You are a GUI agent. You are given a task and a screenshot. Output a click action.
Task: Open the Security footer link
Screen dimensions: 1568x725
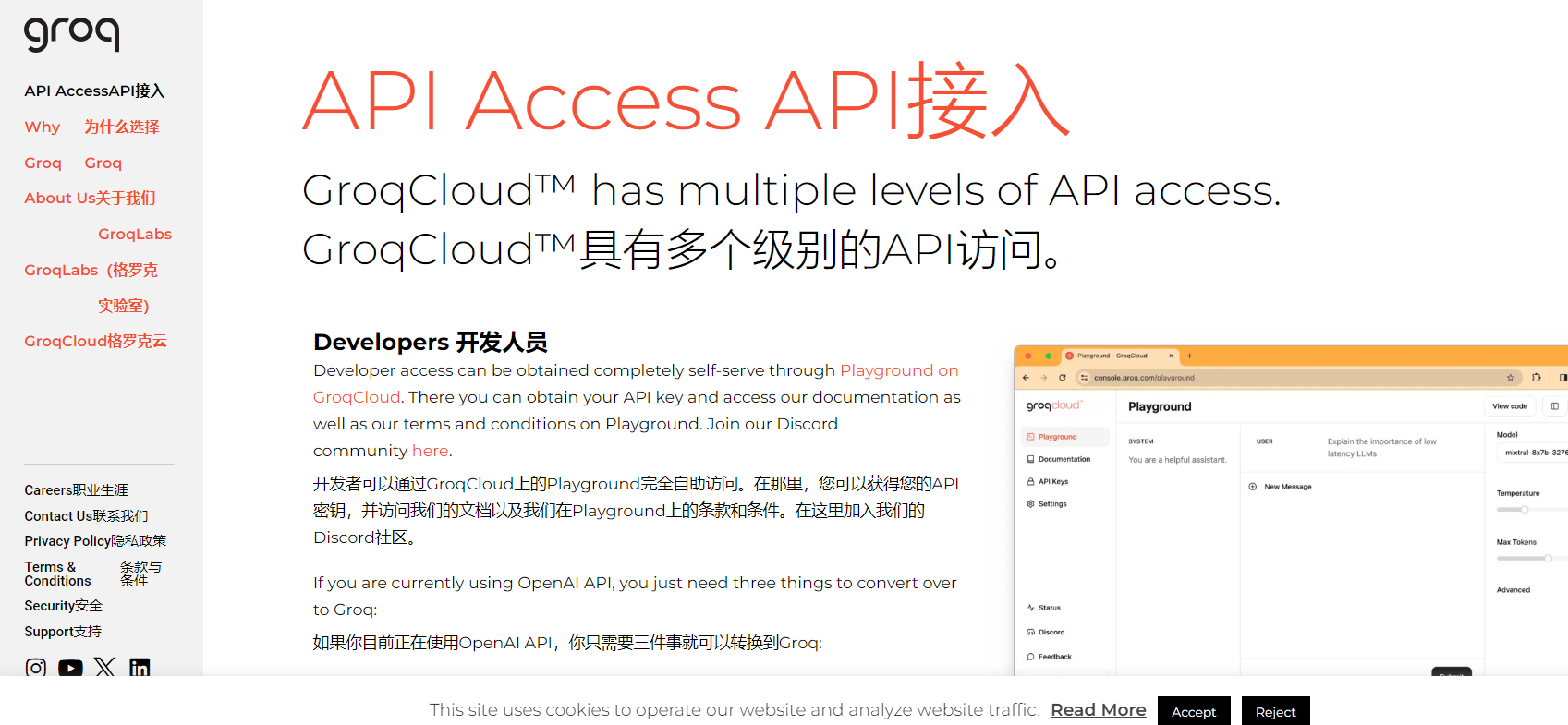click(x=63, y=606)
